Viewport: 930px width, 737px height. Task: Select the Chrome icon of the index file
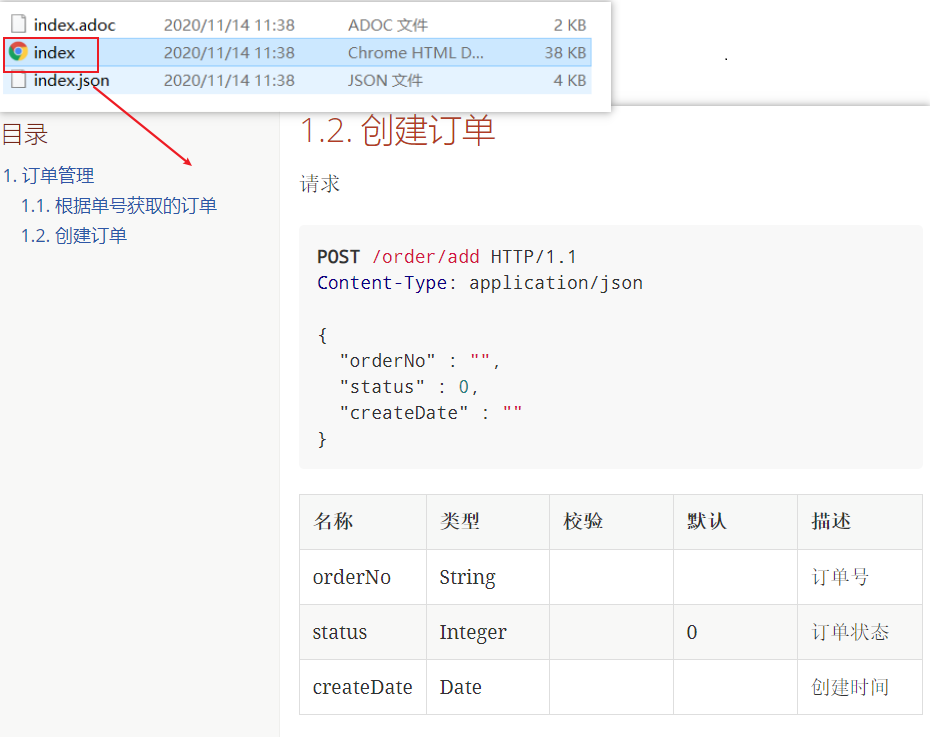(x=18, y=52)
